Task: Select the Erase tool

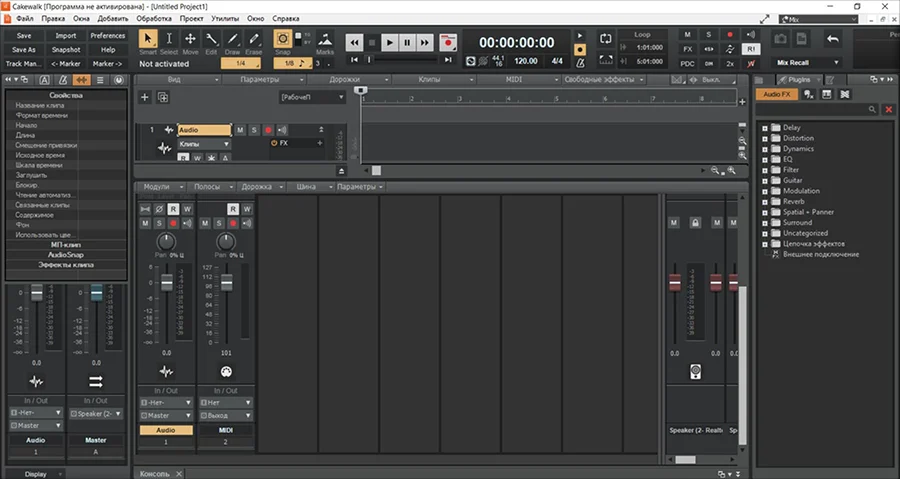Action: pyautogui.click(x=254, y=38)
